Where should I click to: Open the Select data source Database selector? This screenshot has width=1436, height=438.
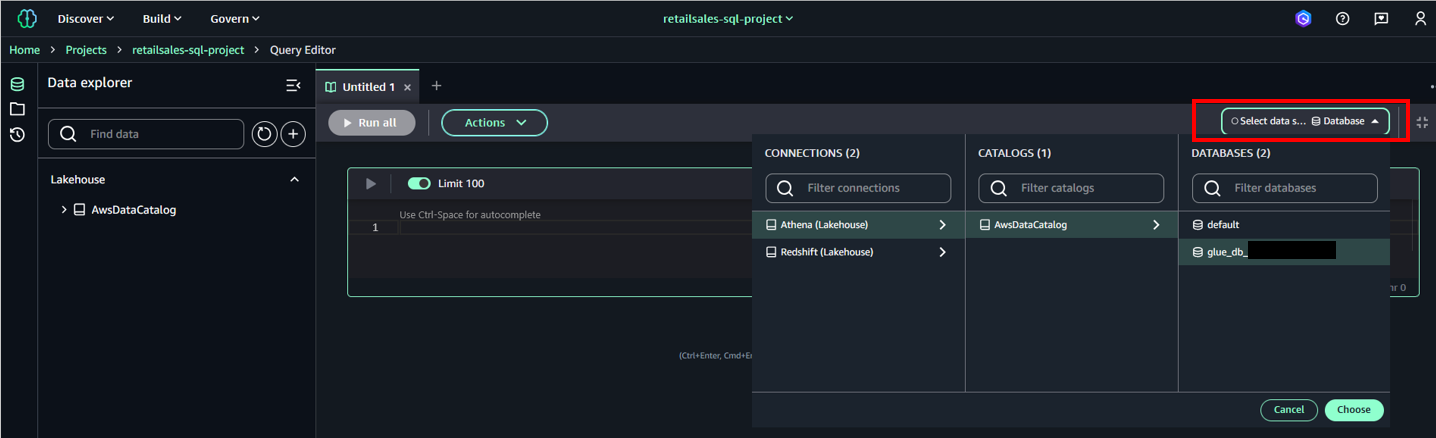coord(1305,121)
